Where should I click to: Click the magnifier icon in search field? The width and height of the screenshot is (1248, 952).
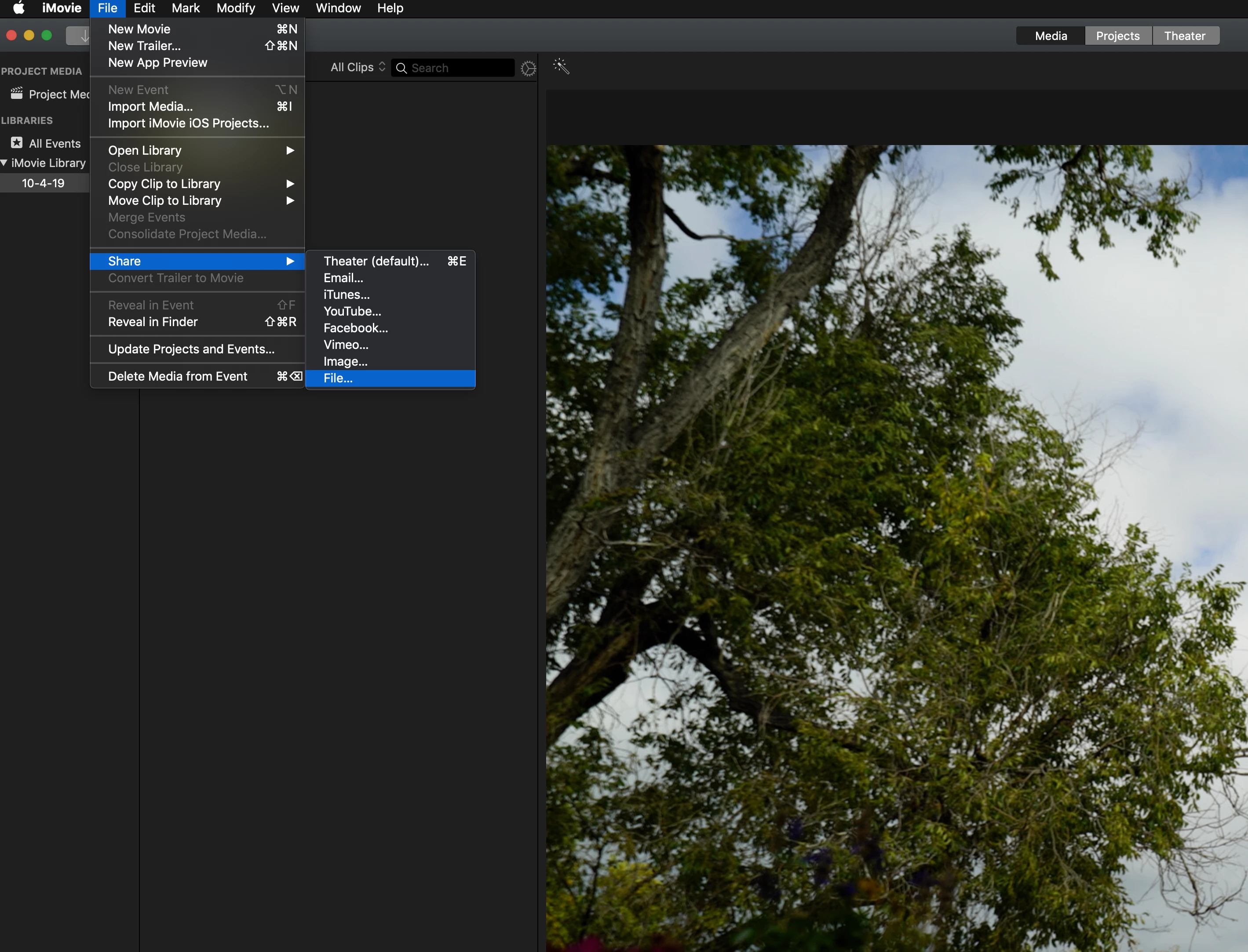(x=401, y=68)
